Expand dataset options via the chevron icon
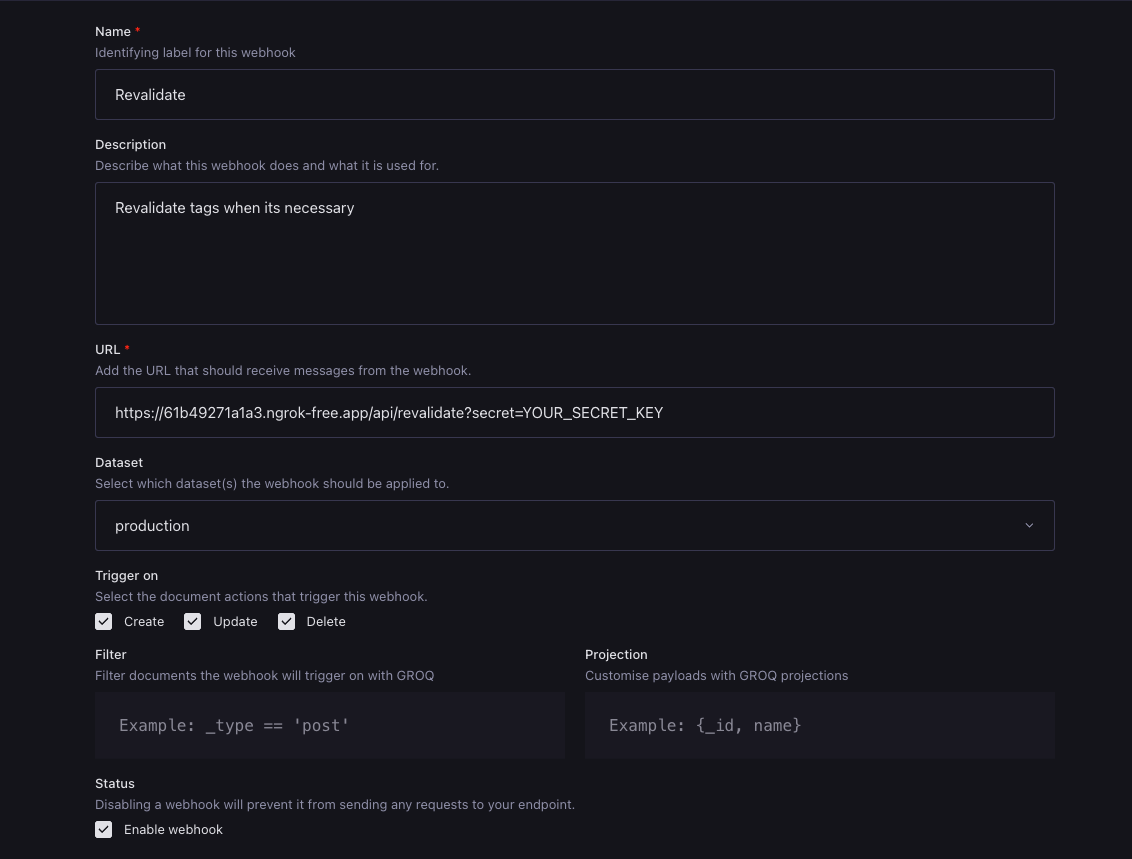Viewport: 1132px width, 859px height. pyautogui.click(x=1029, y=525)
